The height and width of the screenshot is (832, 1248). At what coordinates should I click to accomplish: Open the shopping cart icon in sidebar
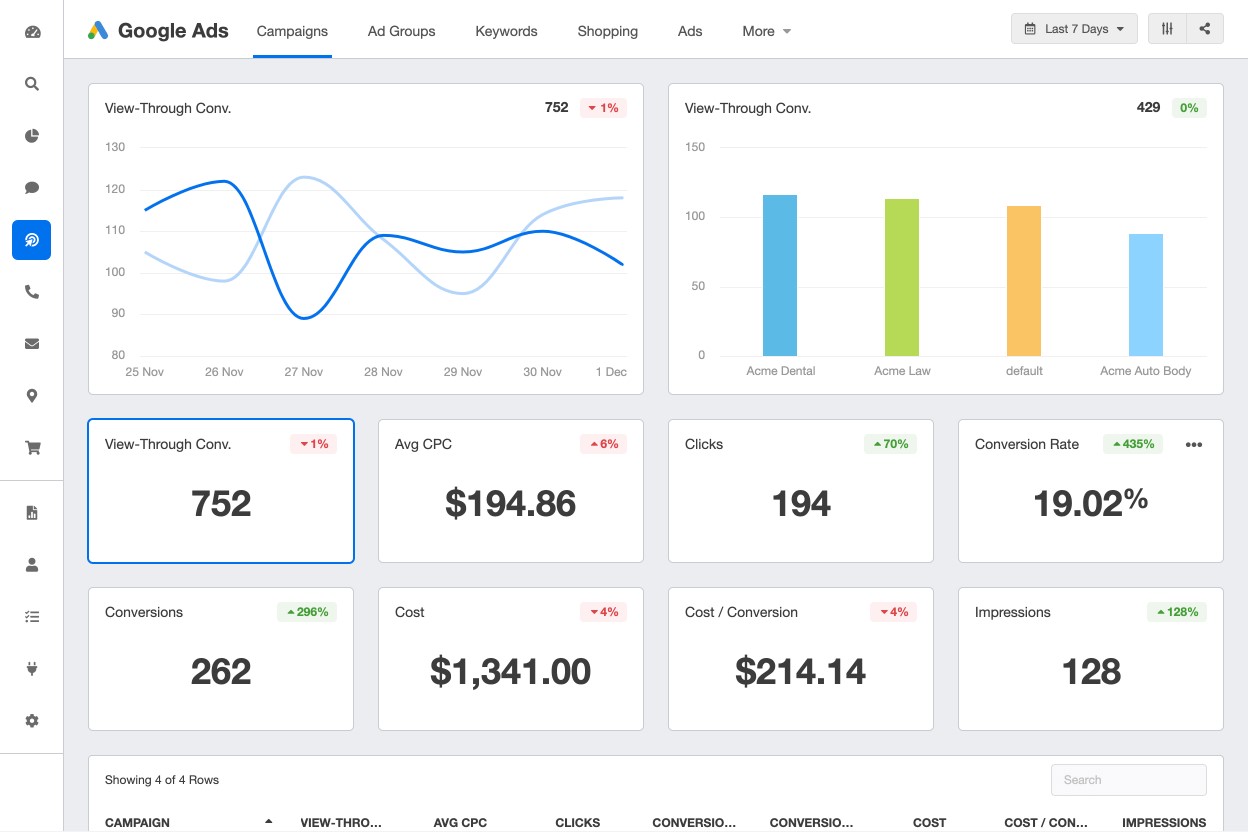point(32,448)
